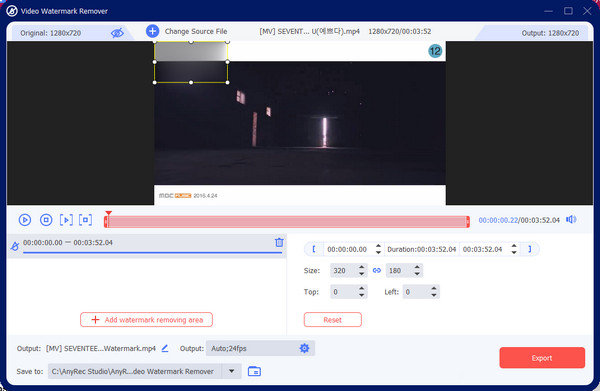Image resolution: width=600 pixels, height=391 pixels.
Task: Play the video preview
Action: point(25,220)
